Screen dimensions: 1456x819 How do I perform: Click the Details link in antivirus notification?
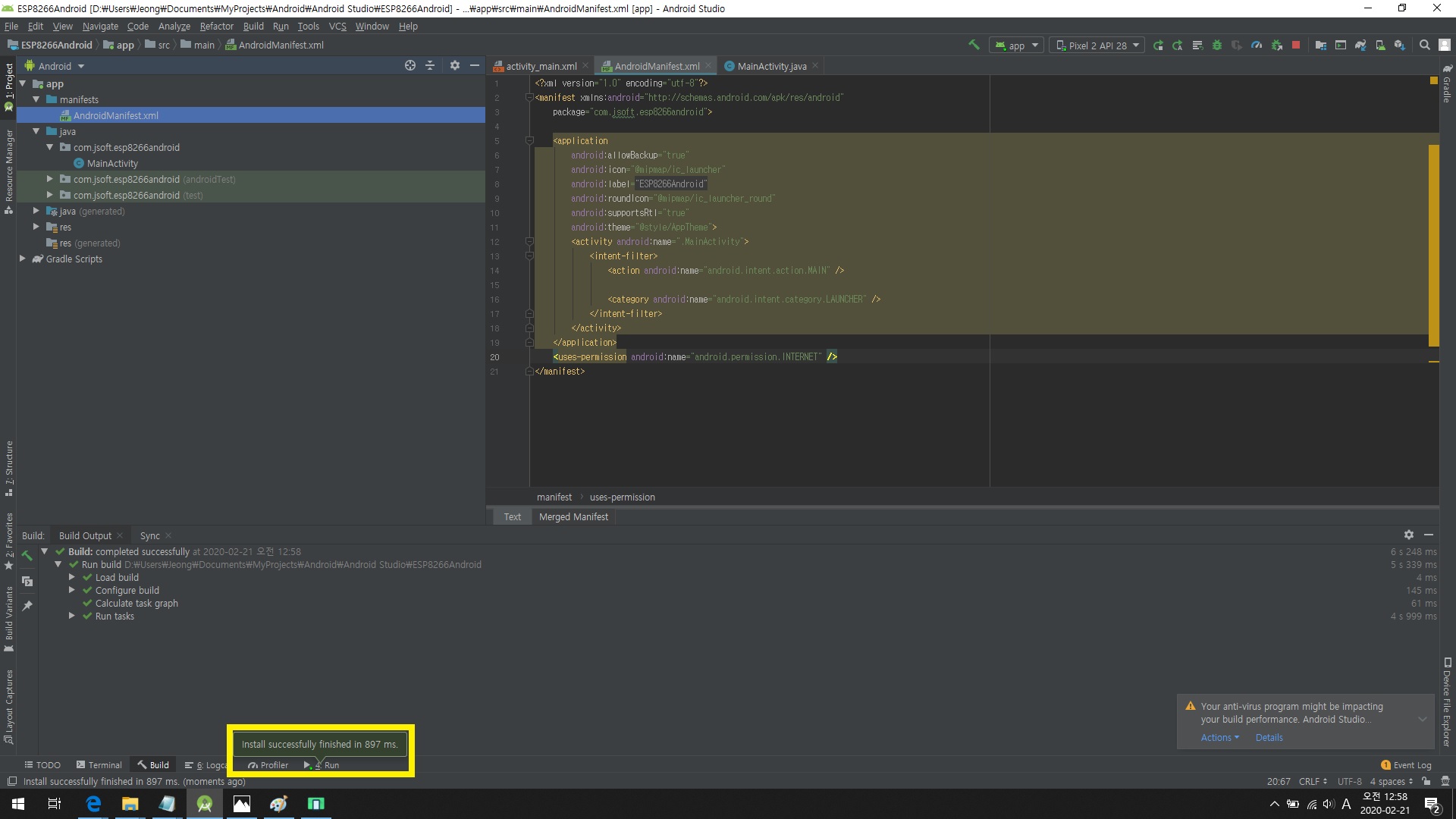click(1269, 737)
